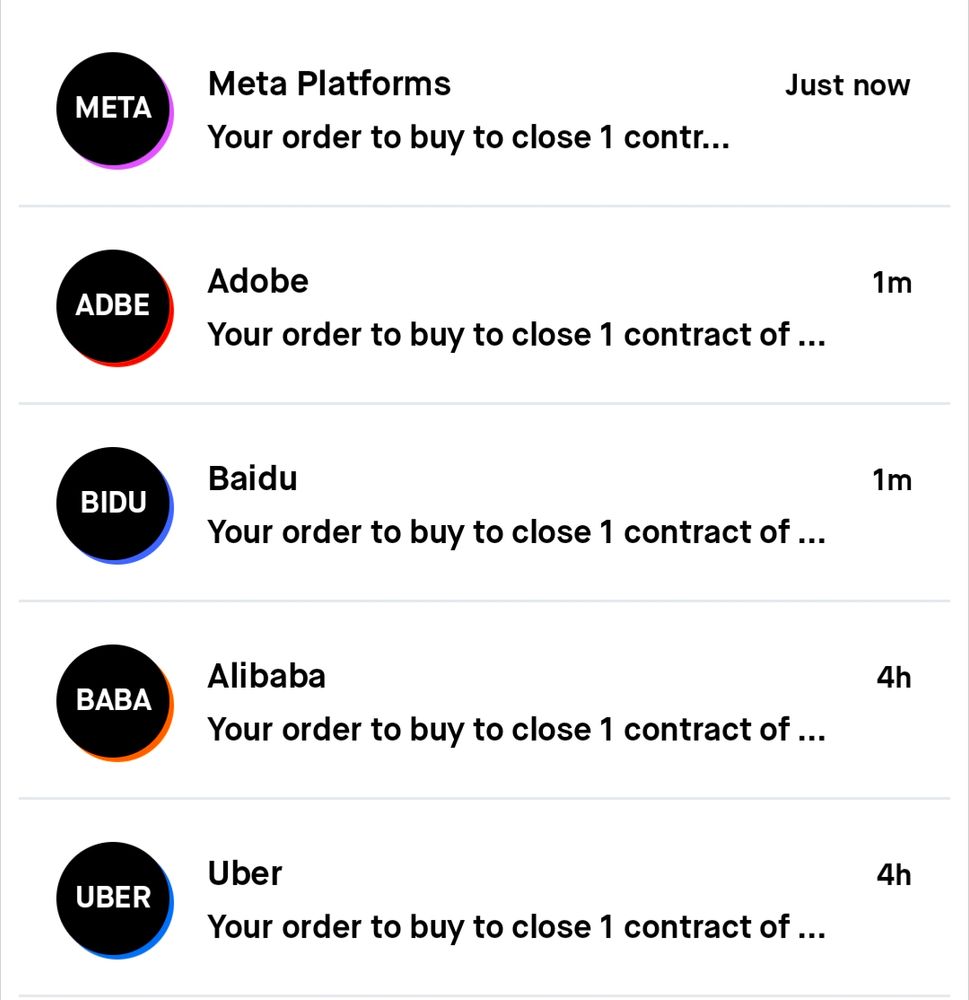Tap the ADBE ticker circle icon

(x=114, y=306)
